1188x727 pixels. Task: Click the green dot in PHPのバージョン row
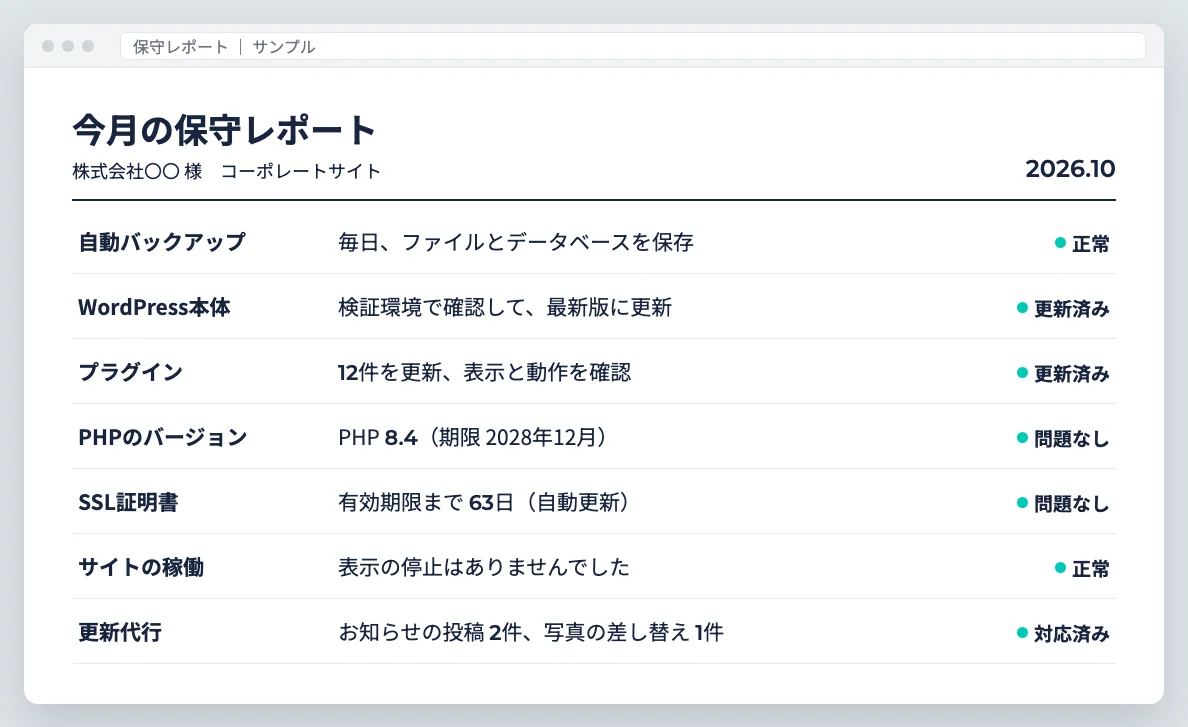[x=1022, y=438]
